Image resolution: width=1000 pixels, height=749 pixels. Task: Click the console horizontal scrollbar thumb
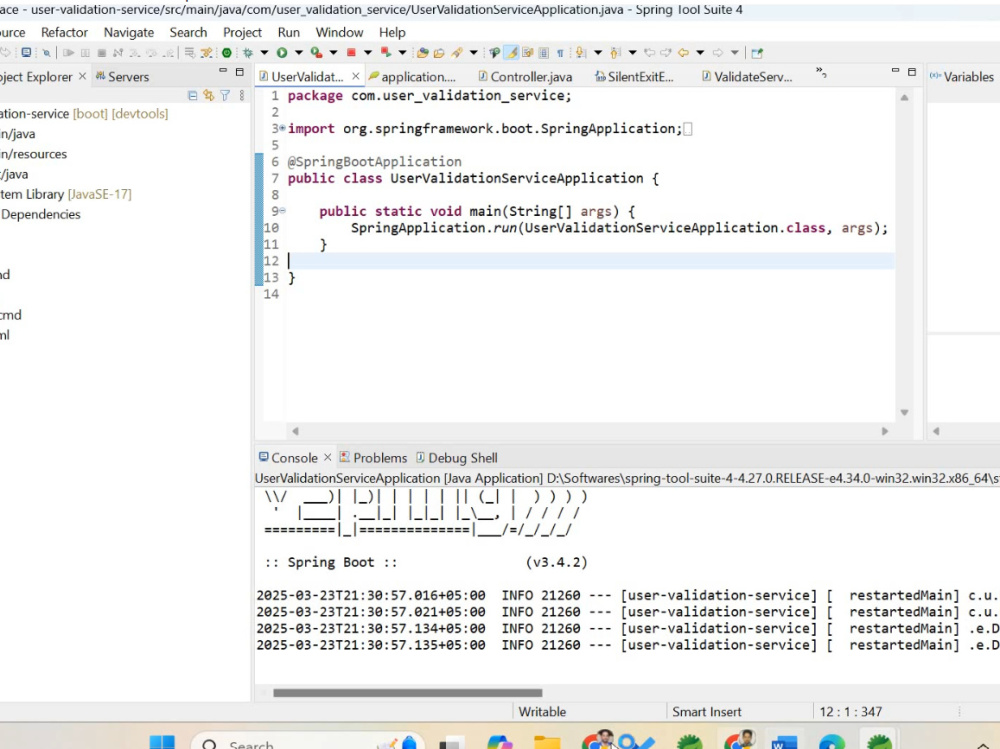(408, 693)
